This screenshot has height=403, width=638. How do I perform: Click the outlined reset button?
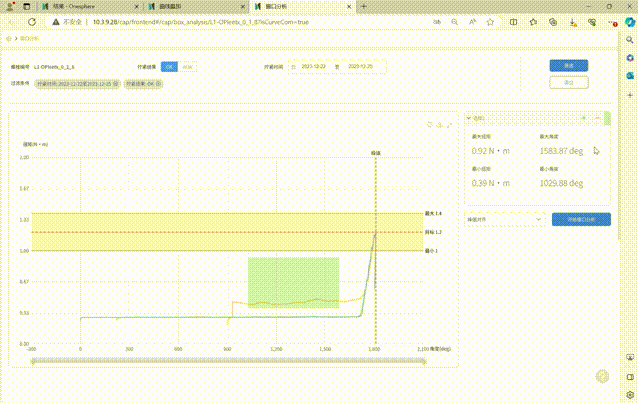(568, 83)
